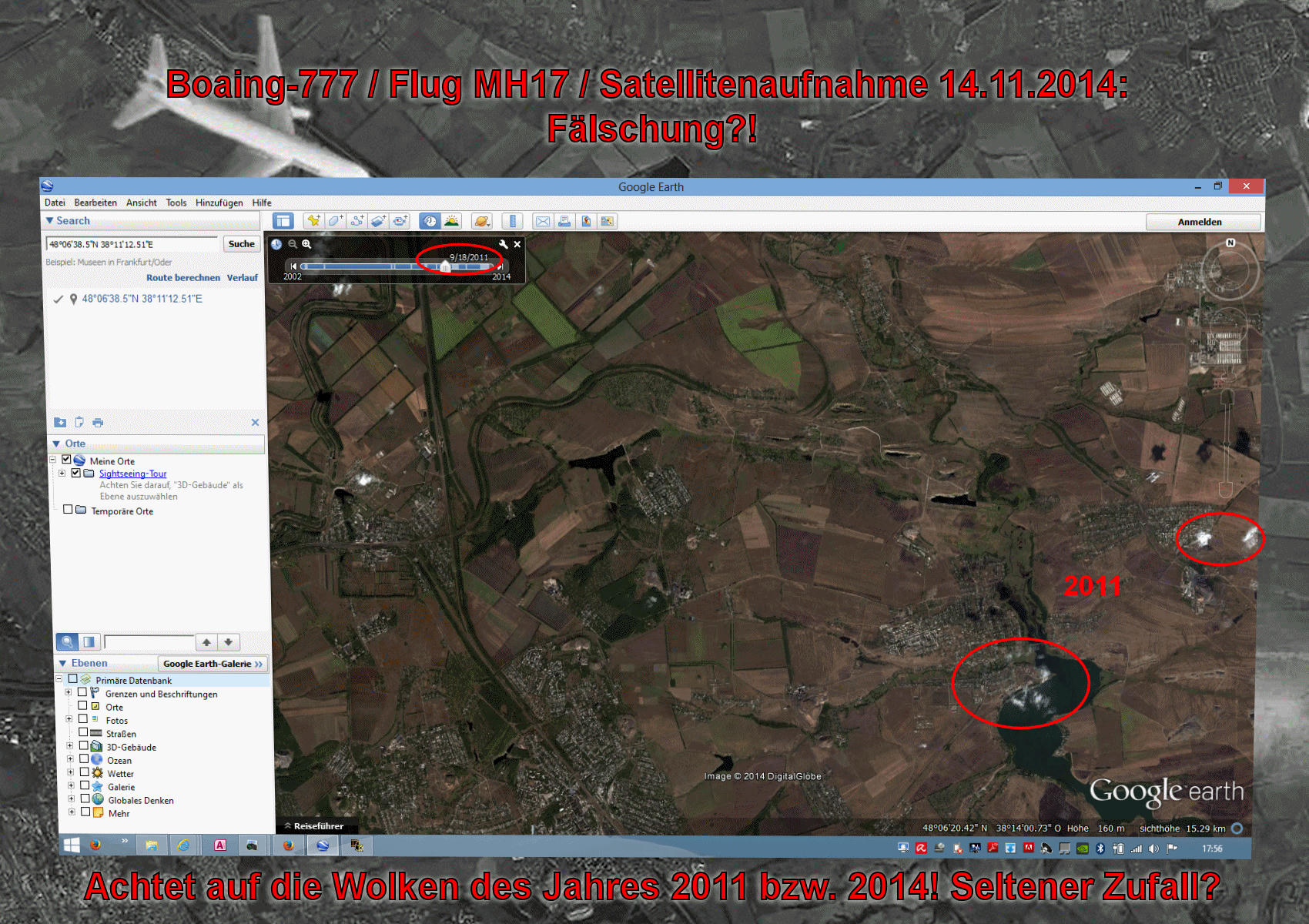Enable the Globales Denken checkbox
The width and height of the screenshot is (1309, 924).
coord(85,798)
